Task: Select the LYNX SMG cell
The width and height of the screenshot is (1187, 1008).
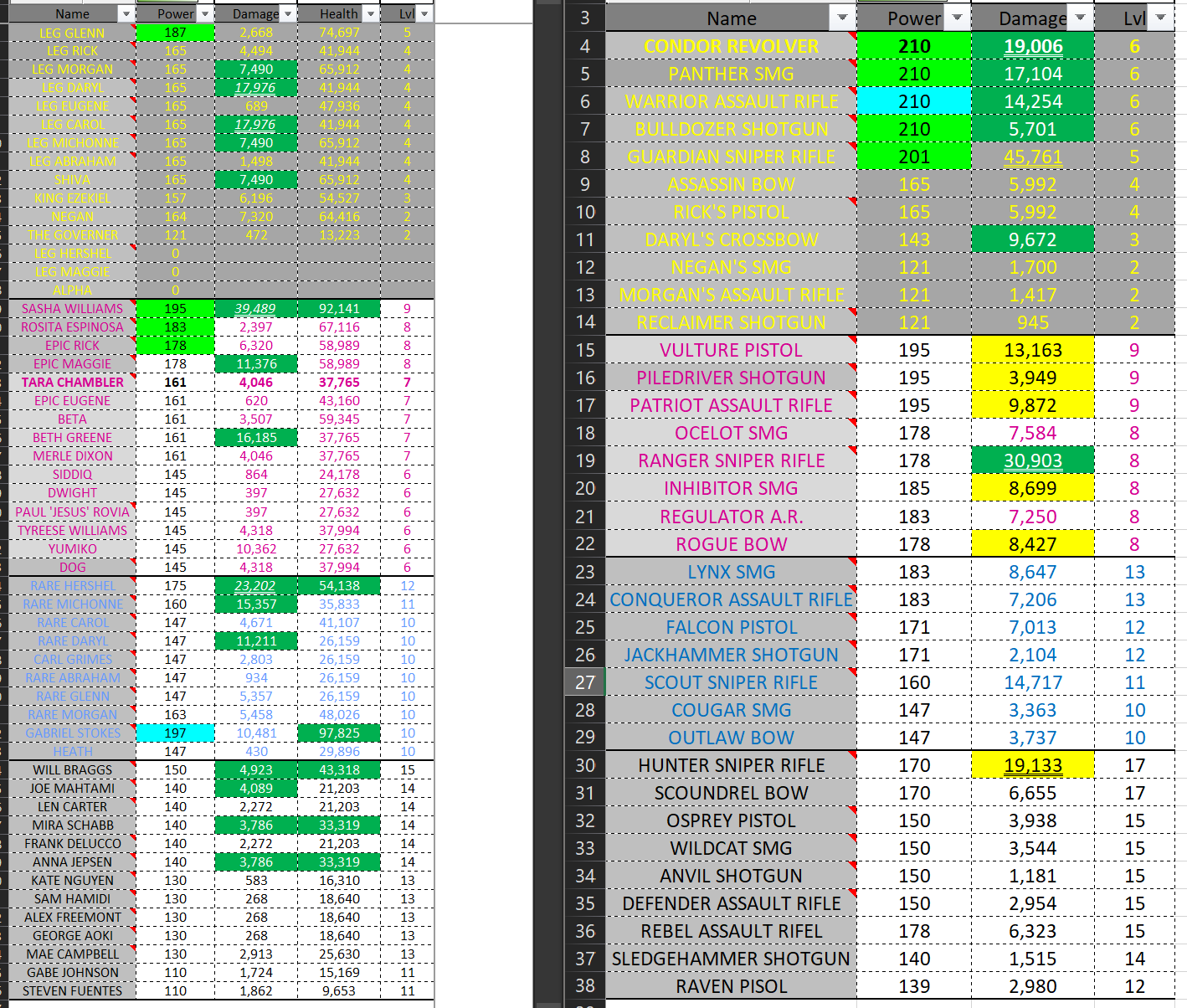Action: [731, 572]
